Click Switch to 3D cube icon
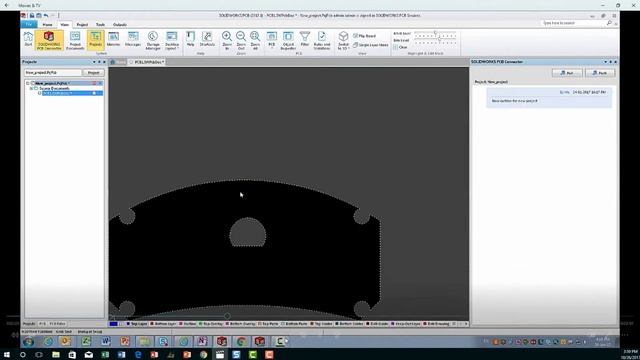Image resolution: width=640 pixels, height=360 pixels. point(343,40)
